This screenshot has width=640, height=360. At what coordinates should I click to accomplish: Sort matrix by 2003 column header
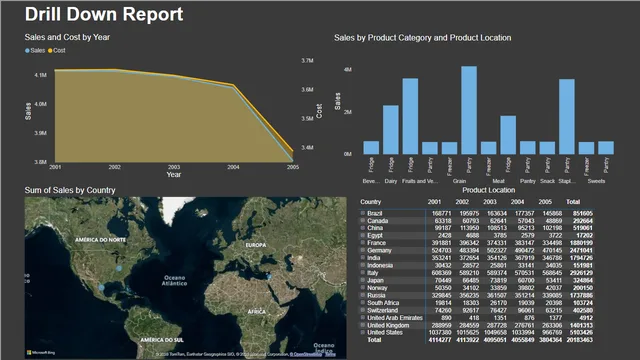coord(490,202)
